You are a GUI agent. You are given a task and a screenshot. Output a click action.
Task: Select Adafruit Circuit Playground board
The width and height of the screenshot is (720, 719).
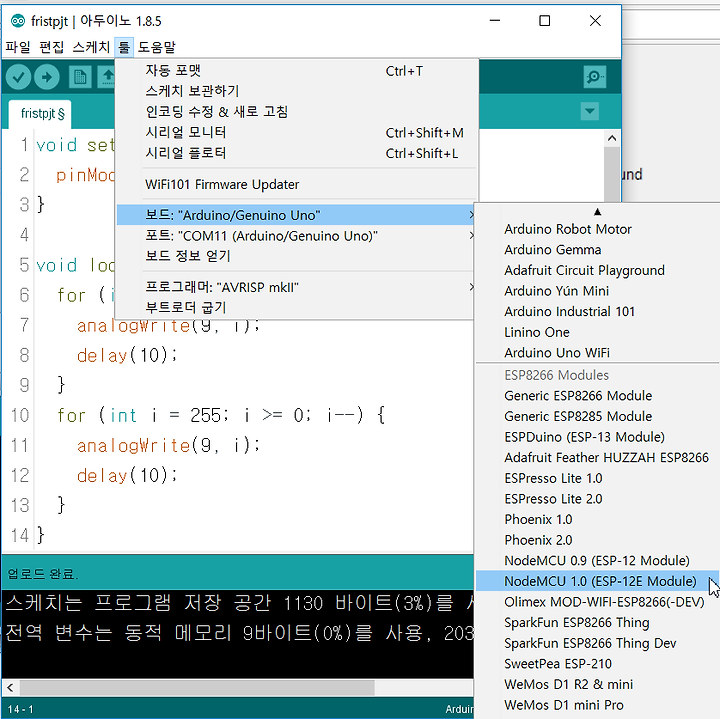[598, 270]
